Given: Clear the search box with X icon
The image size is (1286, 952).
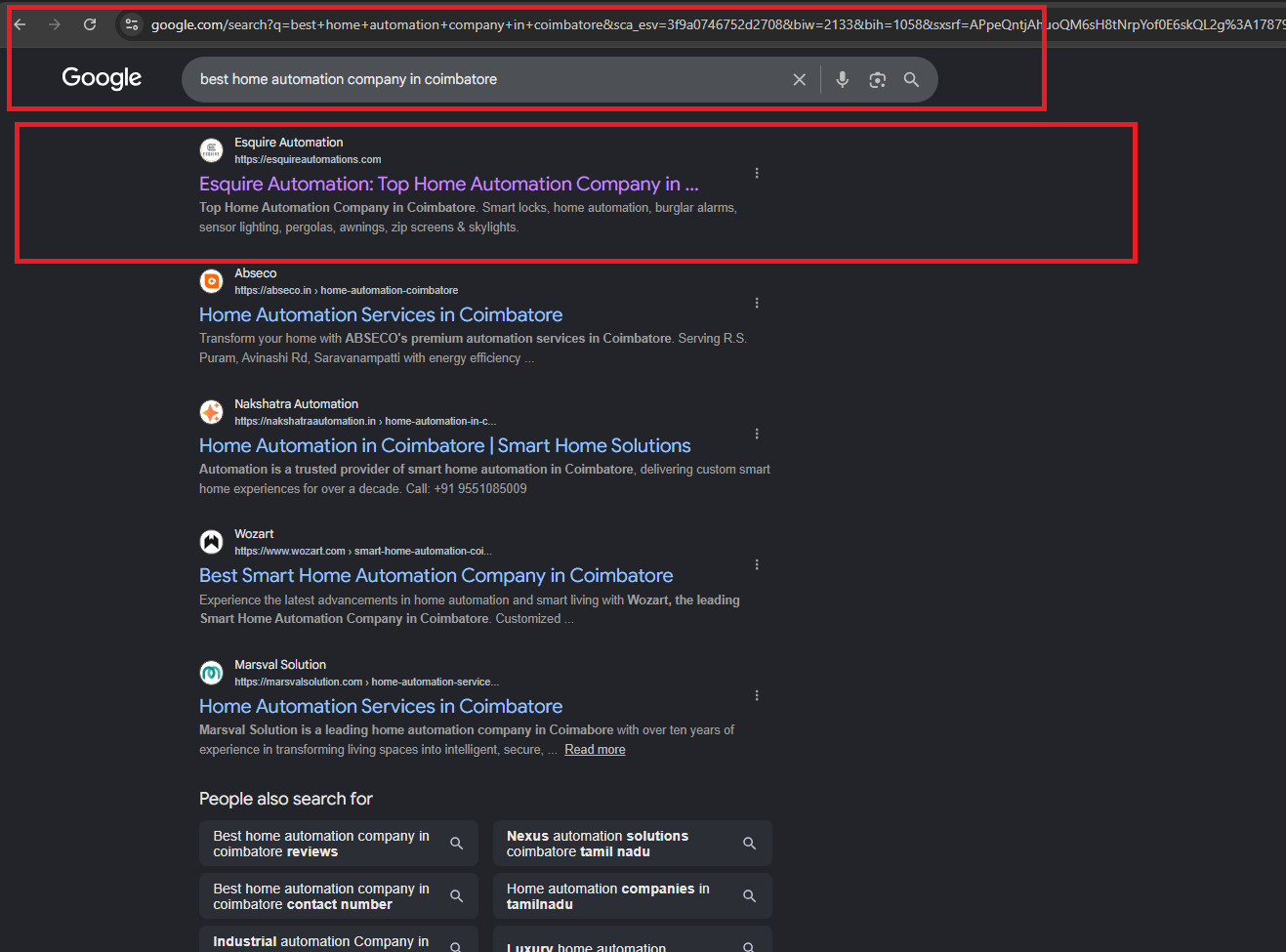Looking at the screenshot, I should [x=800, y=80].
